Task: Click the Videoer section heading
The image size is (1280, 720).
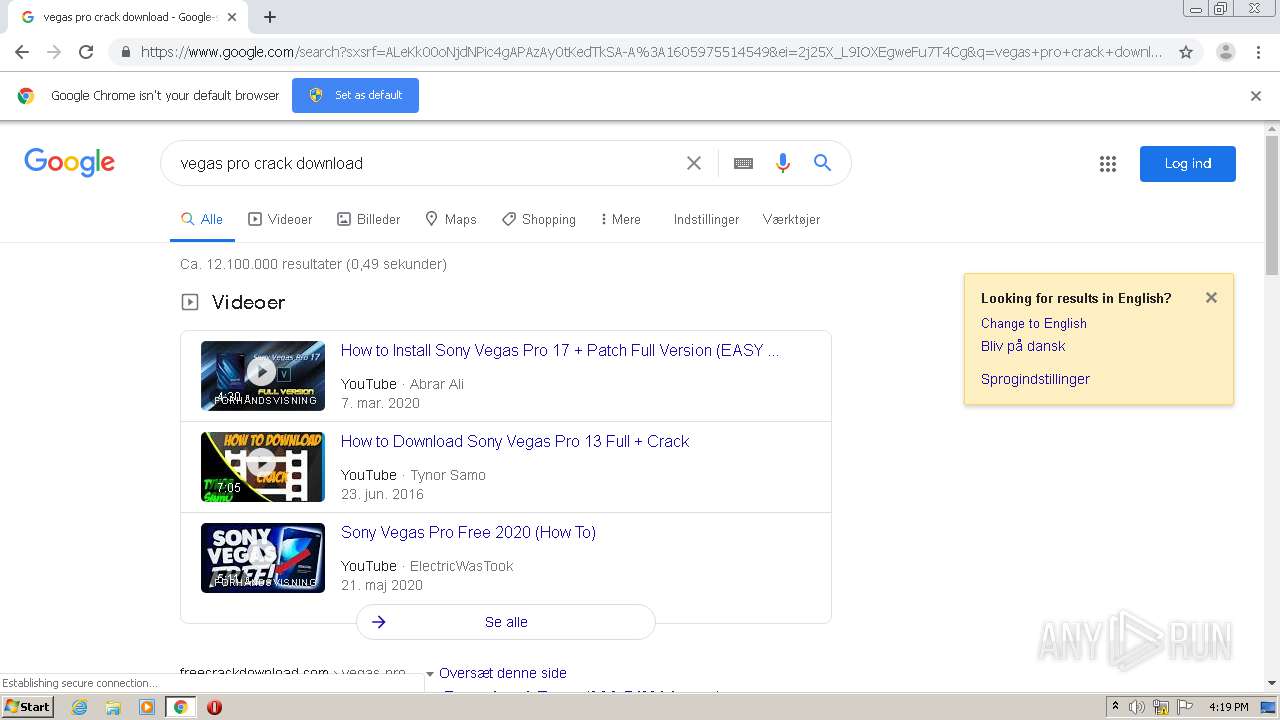Action: click(248, 302)
